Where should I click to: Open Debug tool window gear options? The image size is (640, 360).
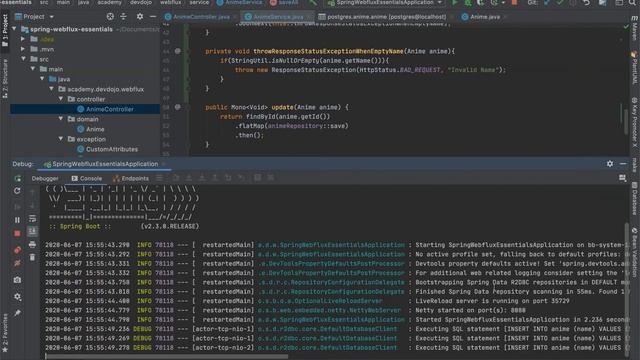coord(610,164)
